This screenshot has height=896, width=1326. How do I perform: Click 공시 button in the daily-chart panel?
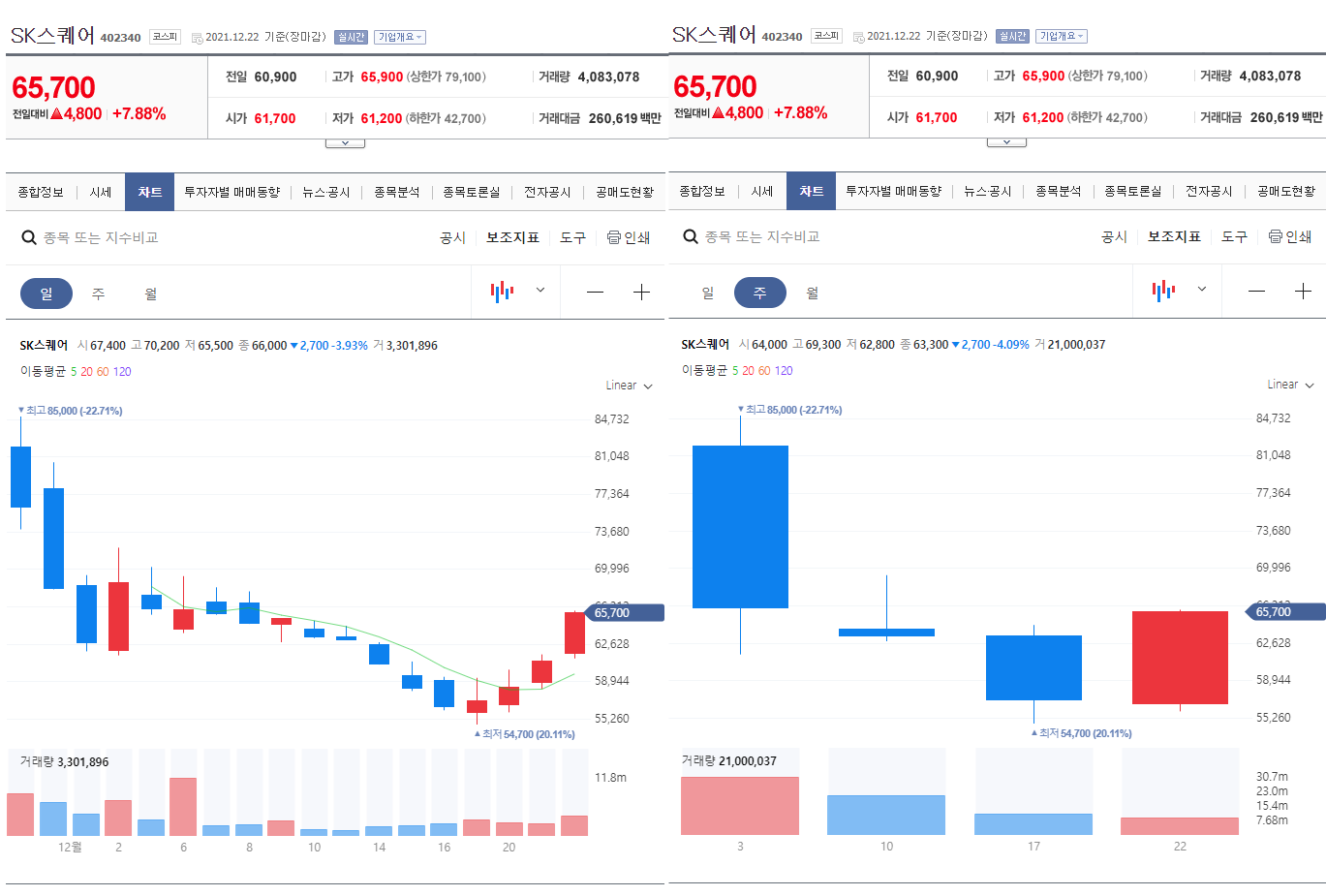coord(452,237)
